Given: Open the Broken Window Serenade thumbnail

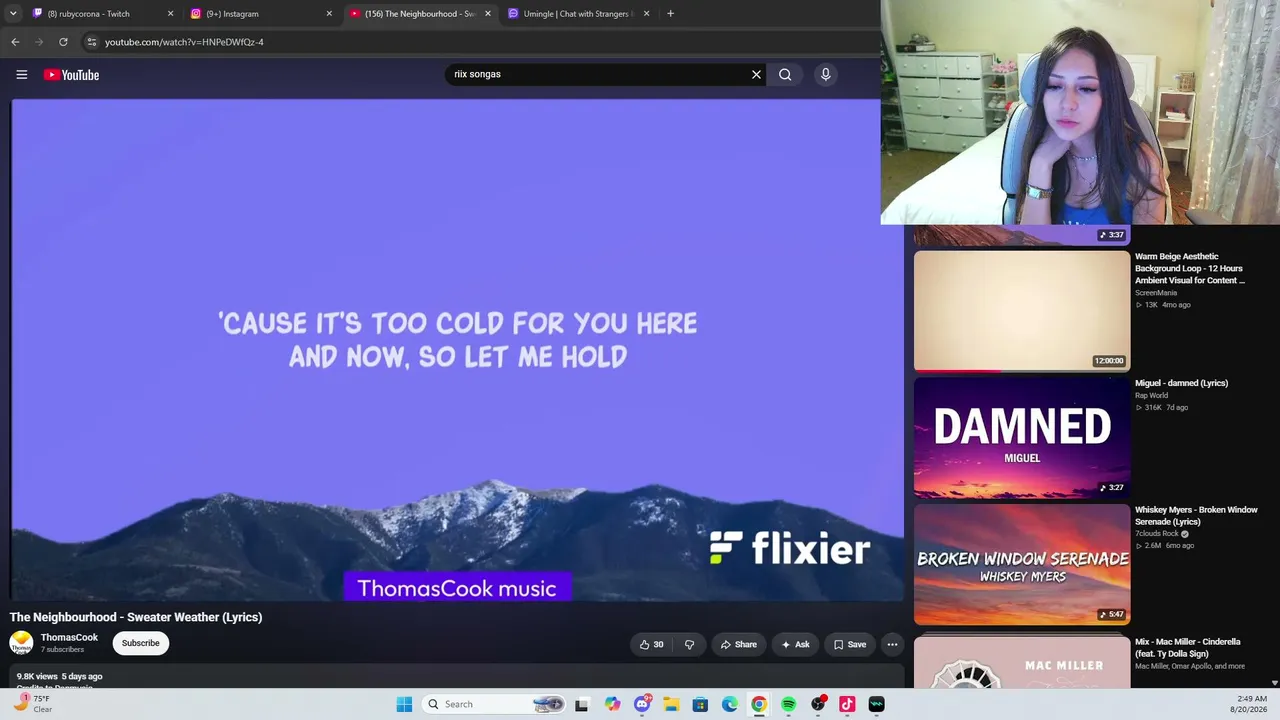Looking at the screenshot, I should pyautogui.click(x=1022, y=564).
